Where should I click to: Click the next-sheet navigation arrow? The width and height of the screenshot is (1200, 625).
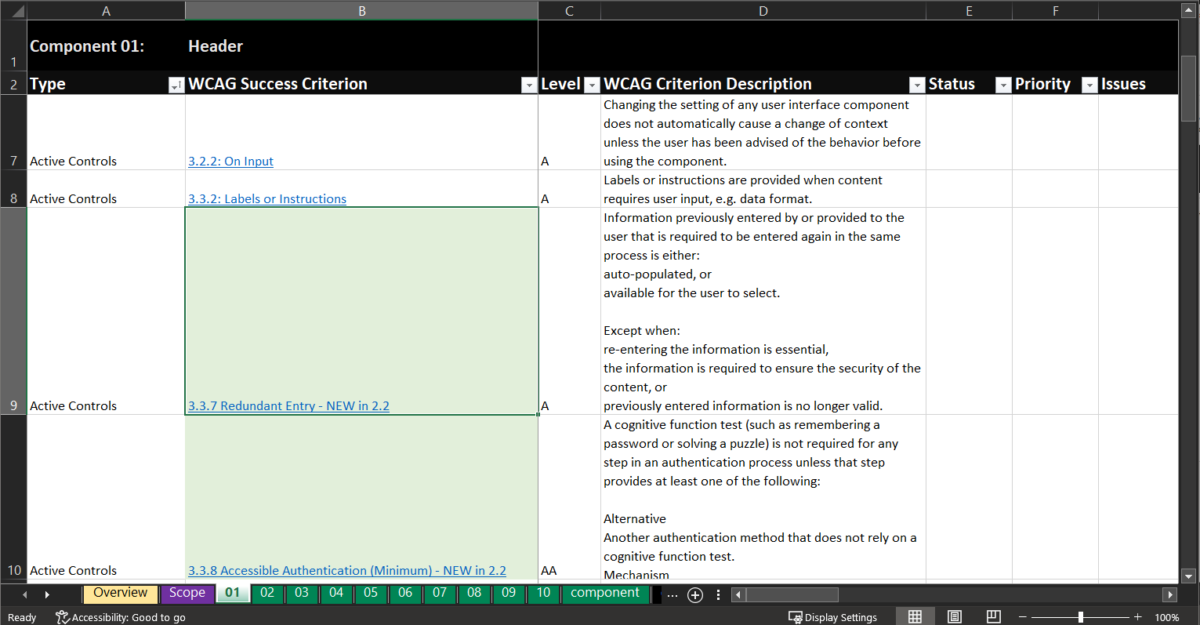tap(47, 593)
